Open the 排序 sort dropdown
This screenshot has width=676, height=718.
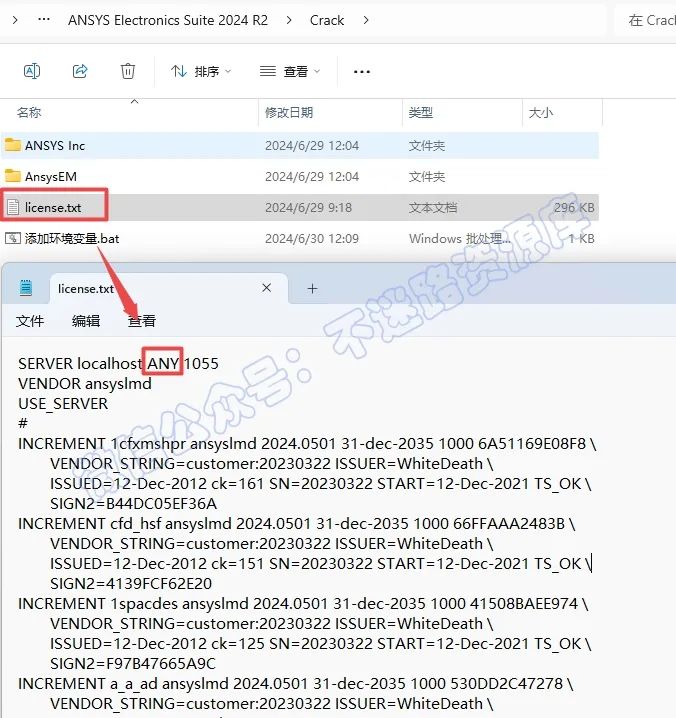201,71
